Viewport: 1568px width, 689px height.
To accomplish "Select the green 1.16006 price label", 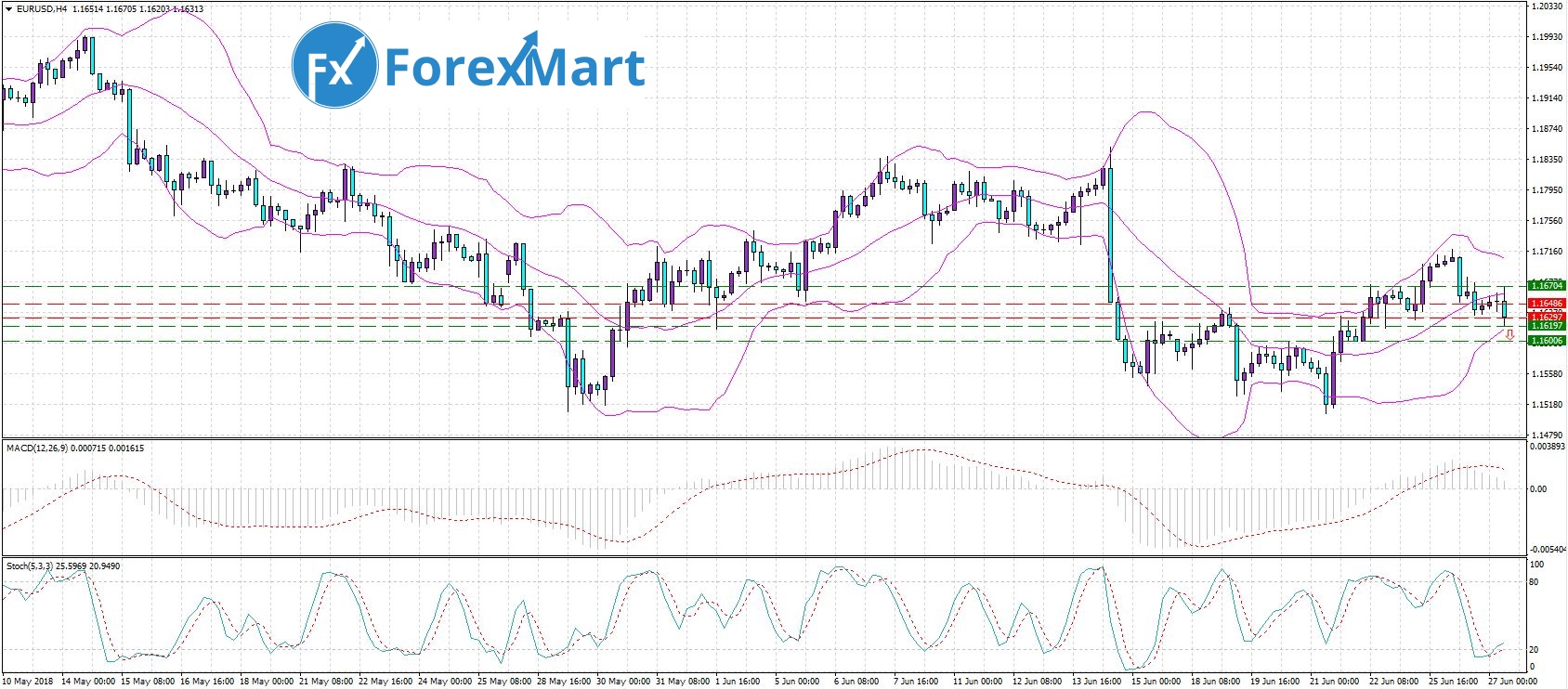I will (x=1547, y=341).
